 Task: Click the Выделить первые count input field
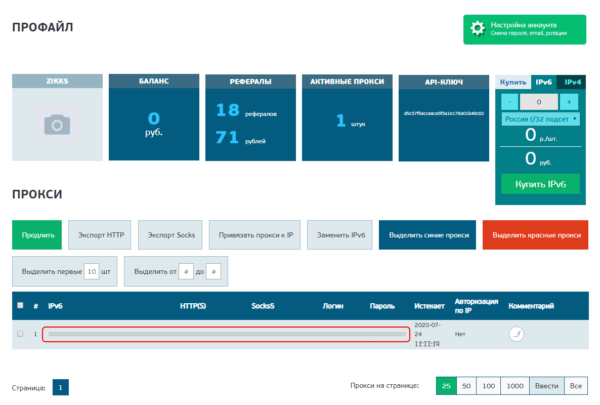91,271
